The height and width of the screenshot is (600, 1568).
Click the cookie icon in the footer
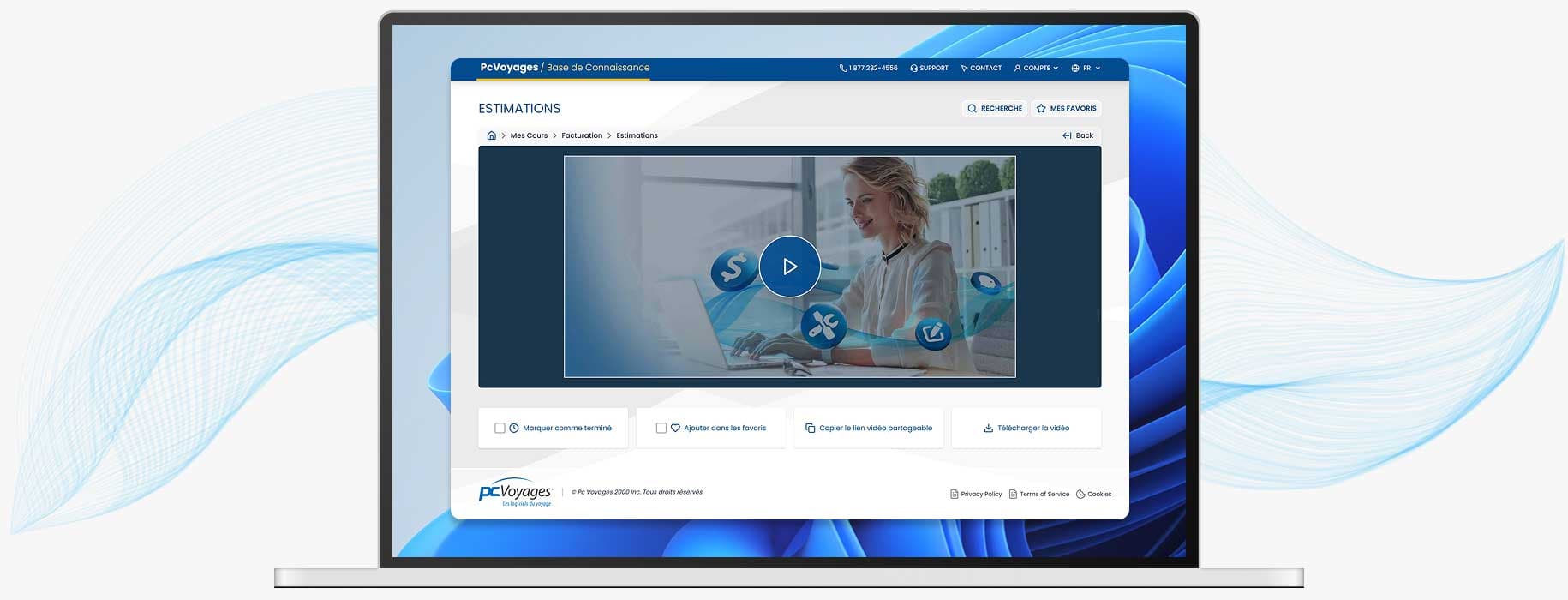1080,494
